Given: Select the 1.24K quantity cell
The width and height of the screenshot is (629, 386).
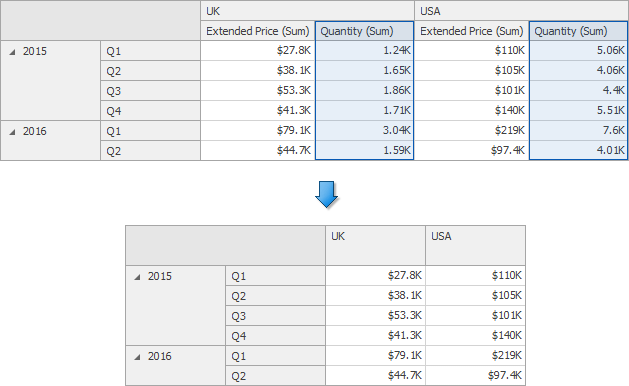Looking at the screenshot, I should (x=365, y=51).
